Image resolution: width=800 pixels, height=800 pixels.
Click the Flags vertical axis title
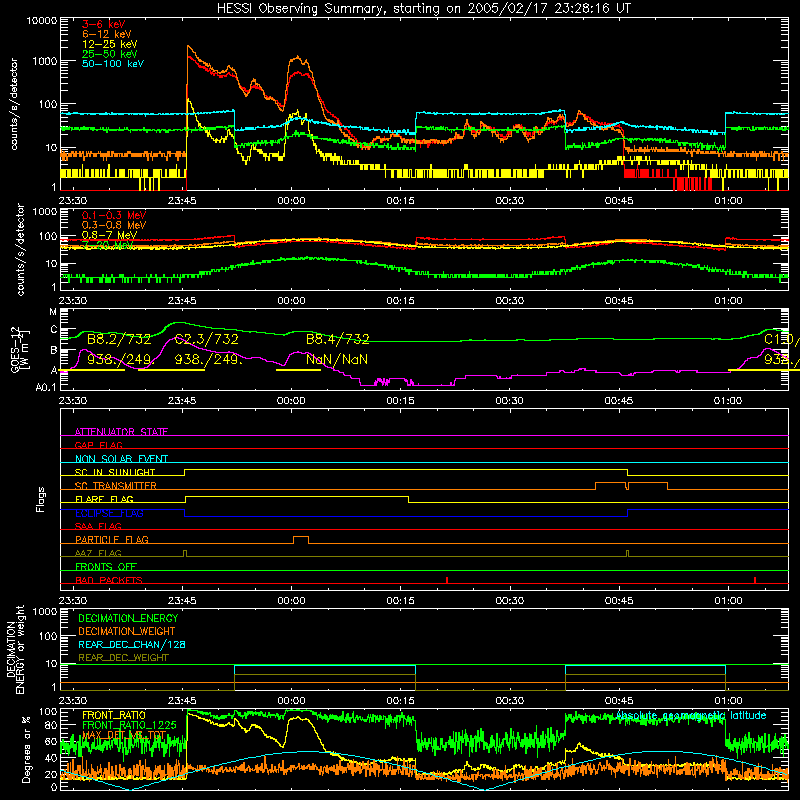40,499
